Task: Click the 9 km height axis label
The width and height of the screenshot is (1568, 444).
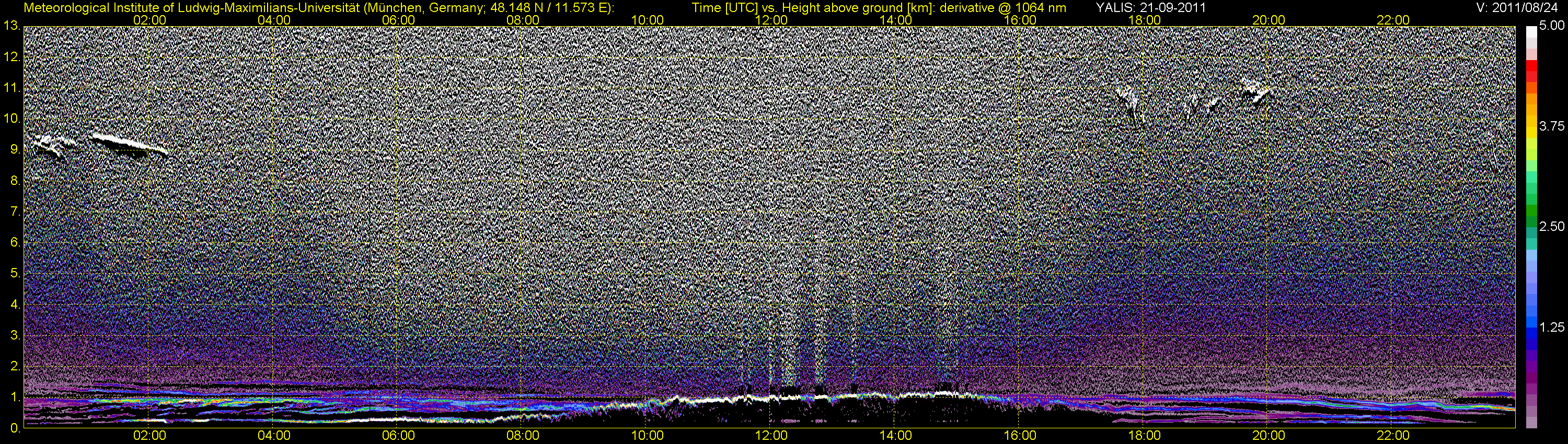Action: 15,149
